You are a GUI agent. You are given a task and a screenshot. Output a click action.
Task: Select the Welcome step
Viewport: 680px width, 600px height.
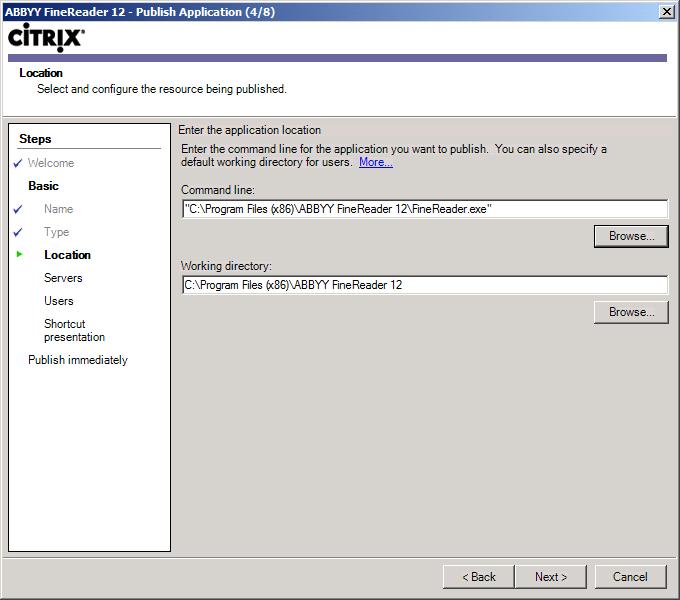click(51, 163)
